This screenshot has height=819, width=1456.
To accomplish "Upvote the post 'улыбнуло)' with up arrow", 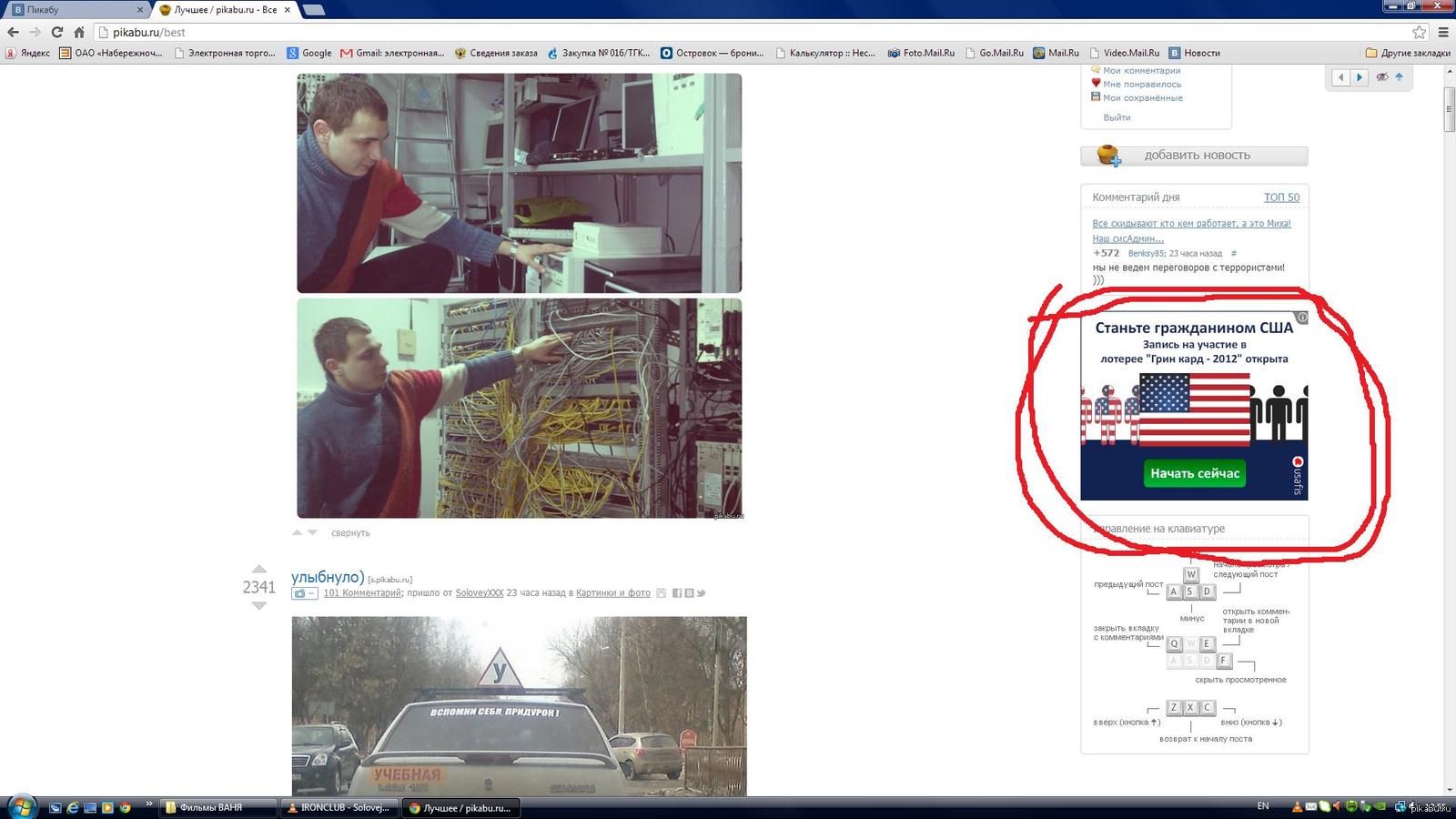I will tap(258, 569).
